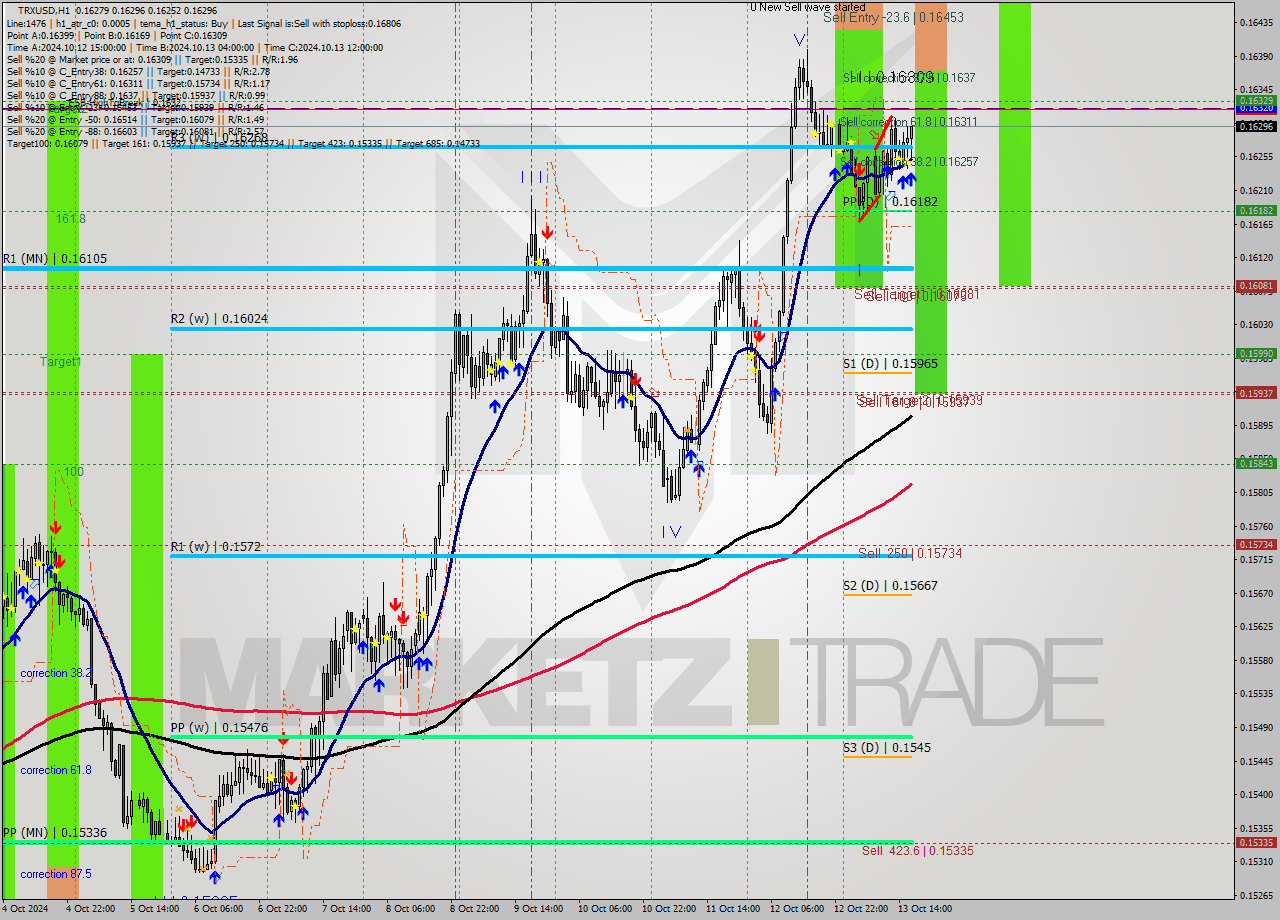Select the 'correction 61.8' label at left edge
This screenshot has width=1280, height=920.
(56, 770)
